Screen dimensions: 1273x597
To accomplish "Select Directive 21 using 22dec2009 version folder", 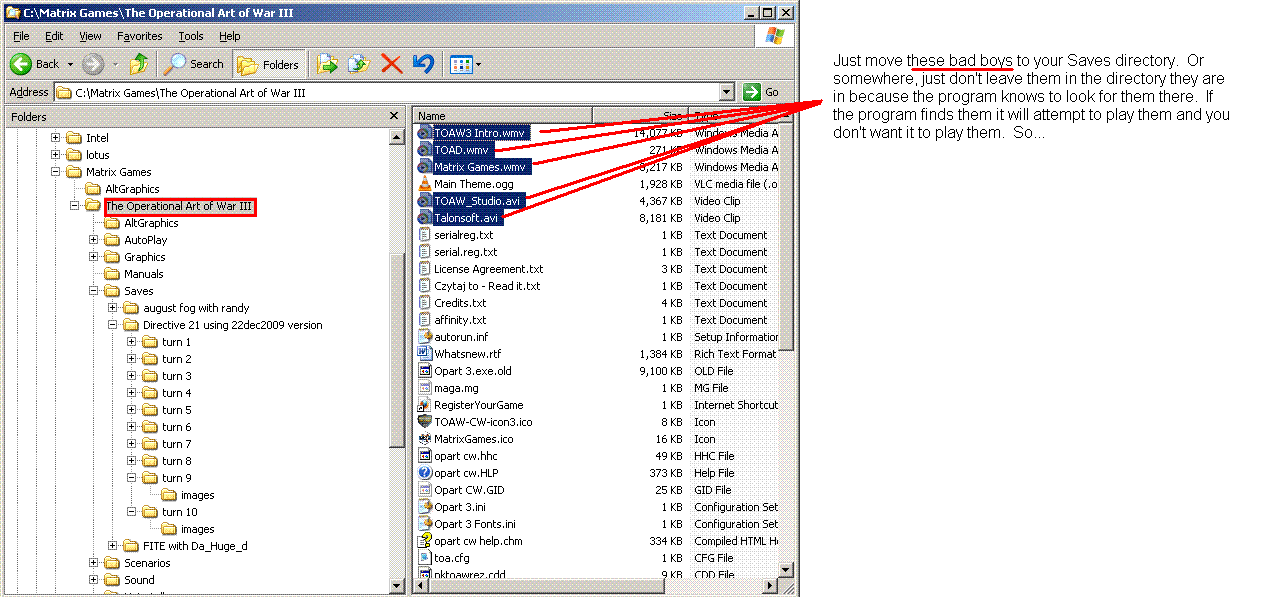I will coord(232,325).
